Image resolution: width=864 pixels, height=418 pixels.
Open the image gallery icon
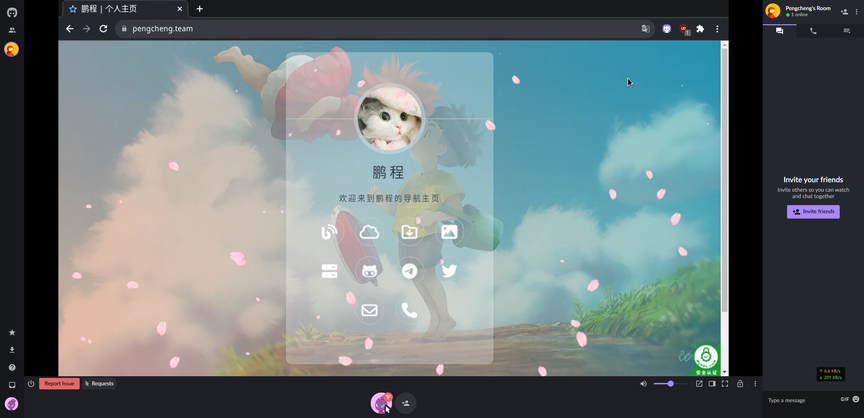point(449,232)
